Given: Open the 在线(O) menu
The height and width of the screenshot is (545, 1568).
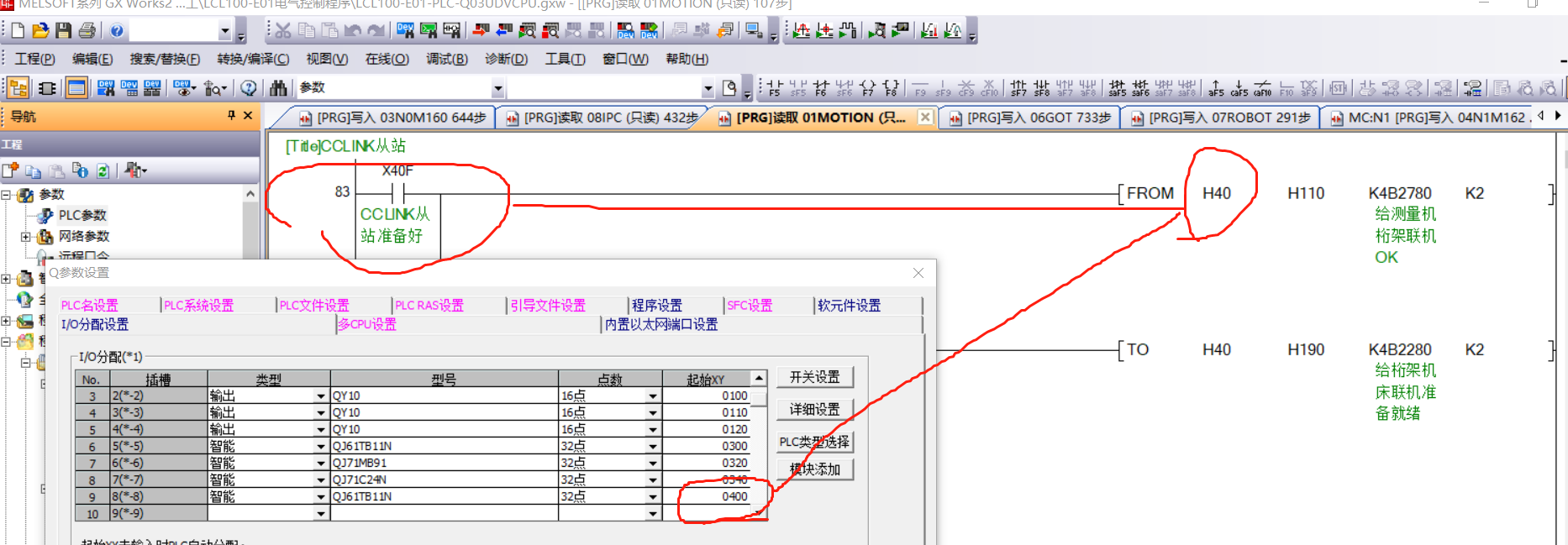Looking at the screenshot, I should tap(387, 59).
